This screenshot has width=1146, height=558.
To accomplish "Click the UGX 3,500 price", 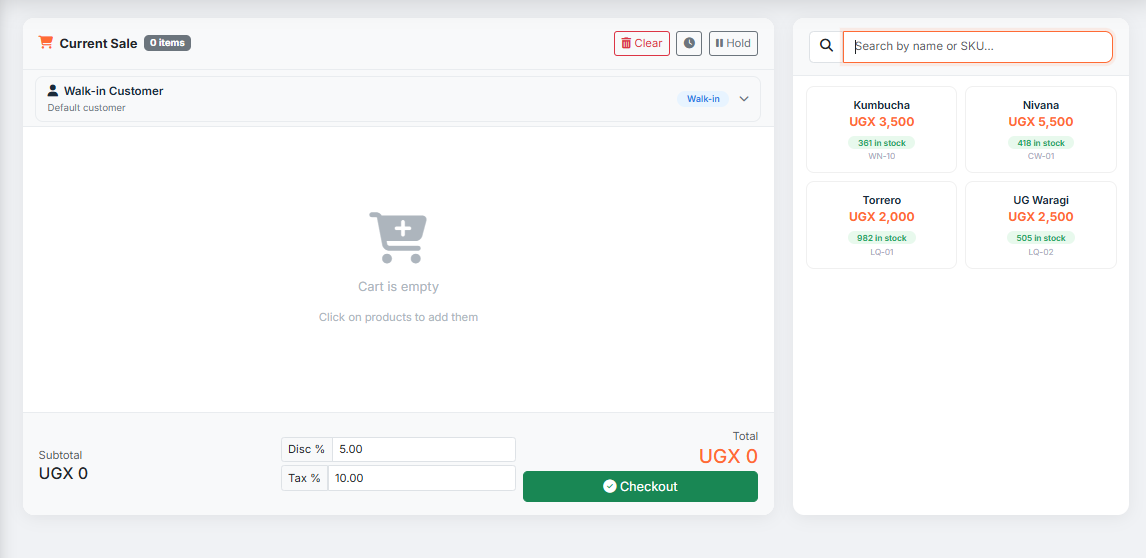I will tap(881, 122).
